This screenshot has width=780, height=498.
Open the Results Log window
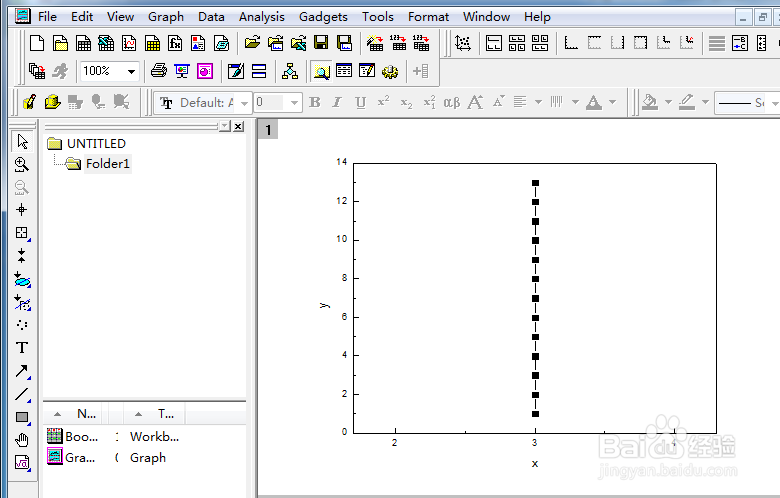[344, 71]
